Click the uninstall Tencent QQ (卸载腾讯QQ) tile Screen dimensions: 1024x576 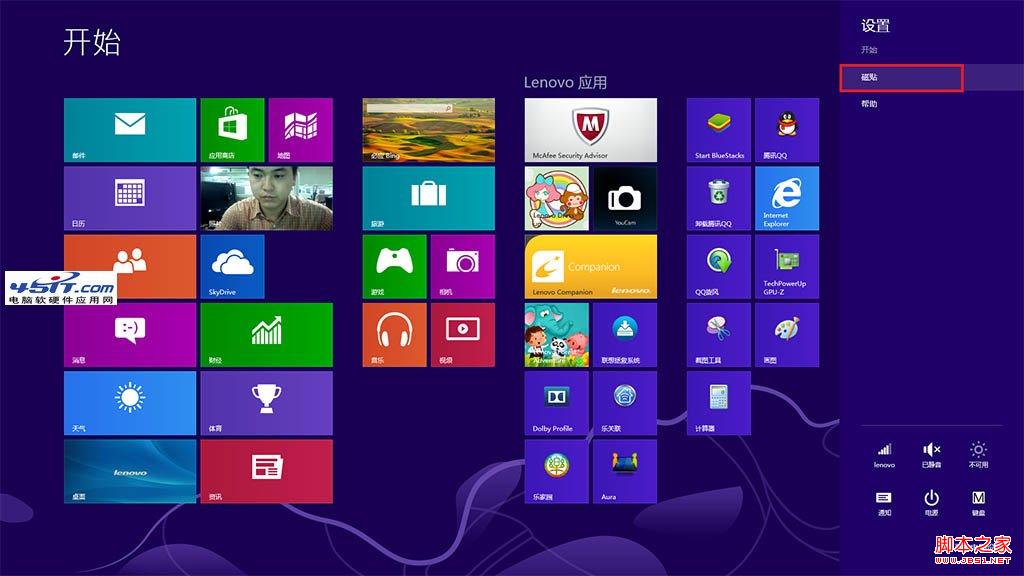(x=718, y=198)
